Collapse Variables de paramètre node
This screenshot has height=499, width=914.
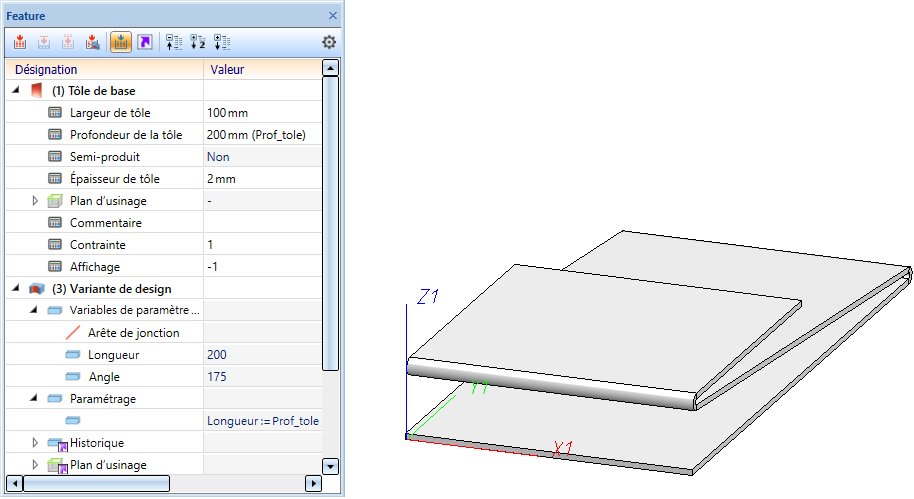tap(34, 310)
